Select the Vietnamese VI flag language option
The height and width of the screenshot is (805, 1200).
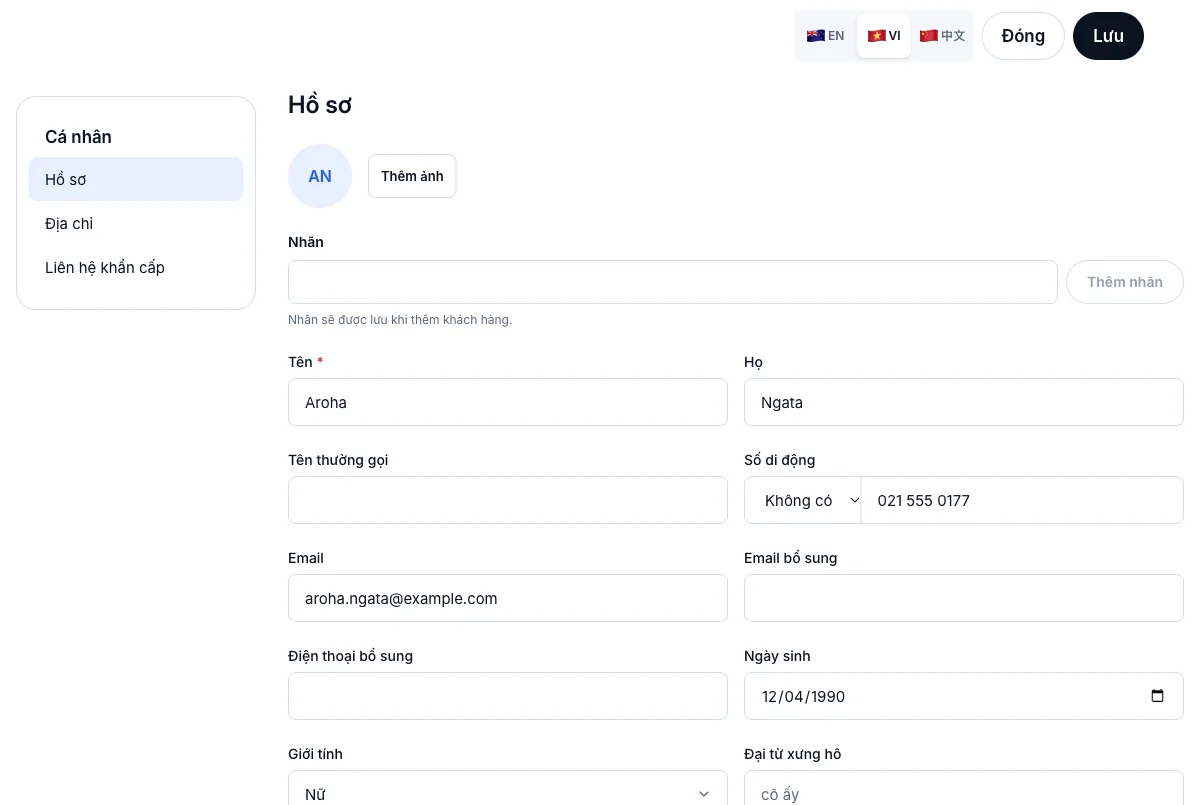pos(884,36)
